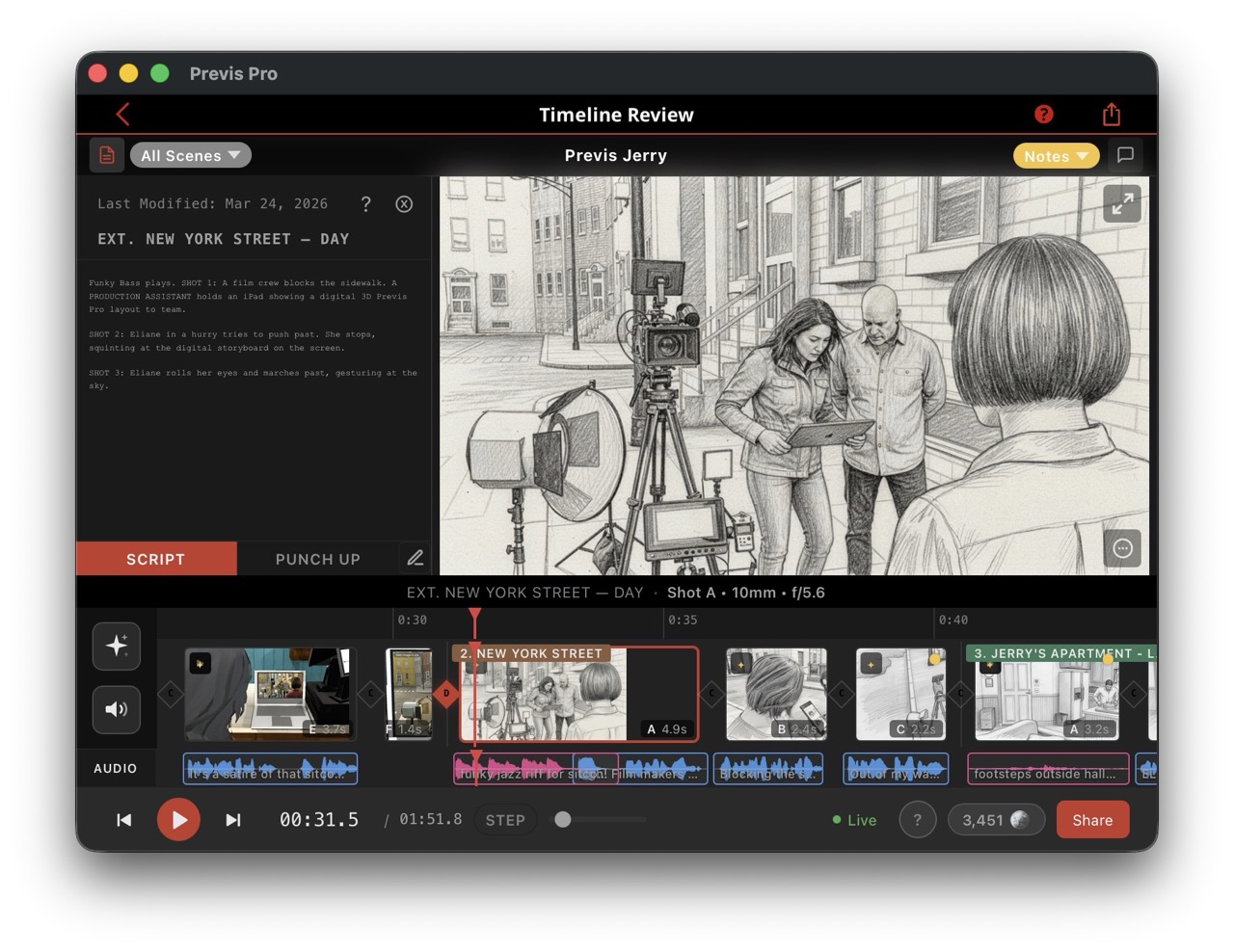This screenshot has height=952, width=1234.
Task: Switch to the Punch Up tab
Action: [318, 559]
